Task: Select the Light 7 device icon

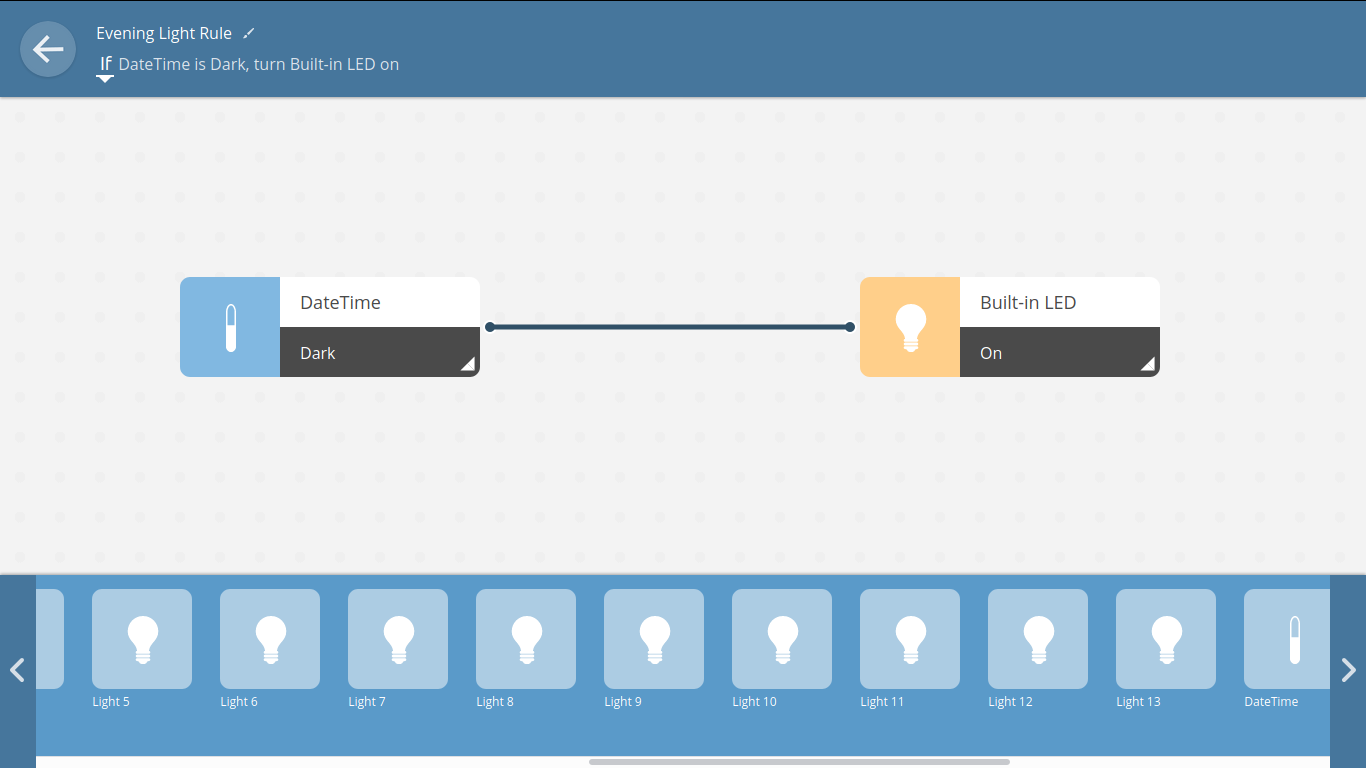Action: coord(397,639)
